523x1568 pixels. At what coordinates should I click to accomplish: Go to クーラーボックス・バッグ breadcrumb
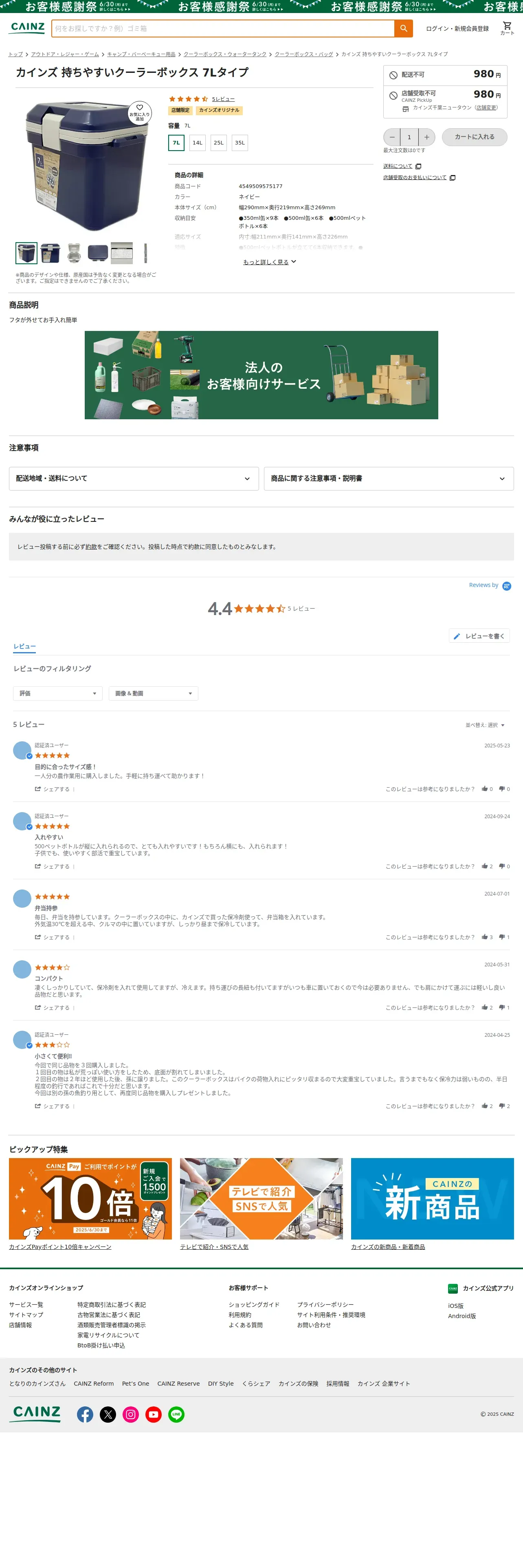tap(304, 54)
